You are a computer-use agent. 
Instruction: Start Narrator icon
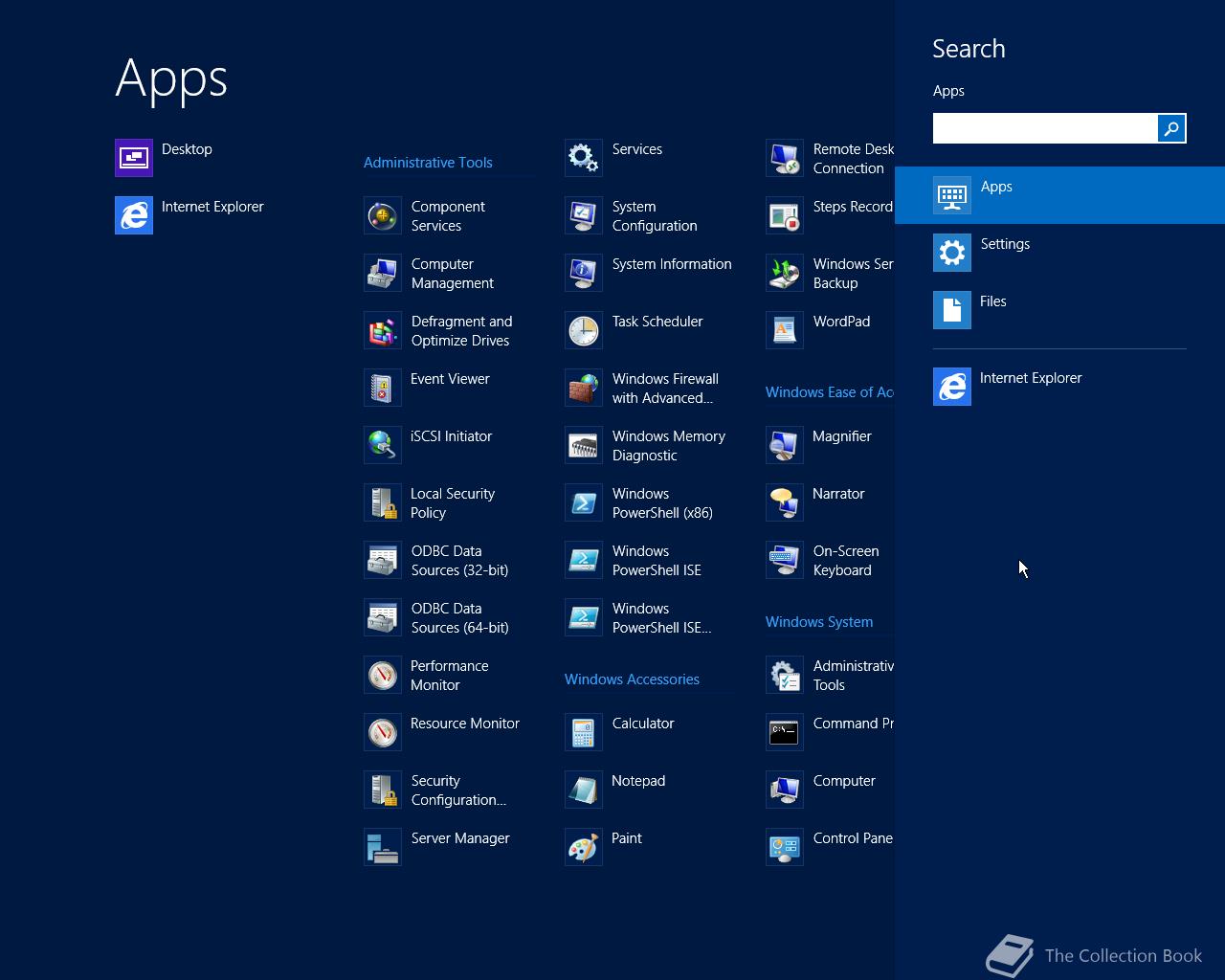pyautogui.click(x=785, y=502)
